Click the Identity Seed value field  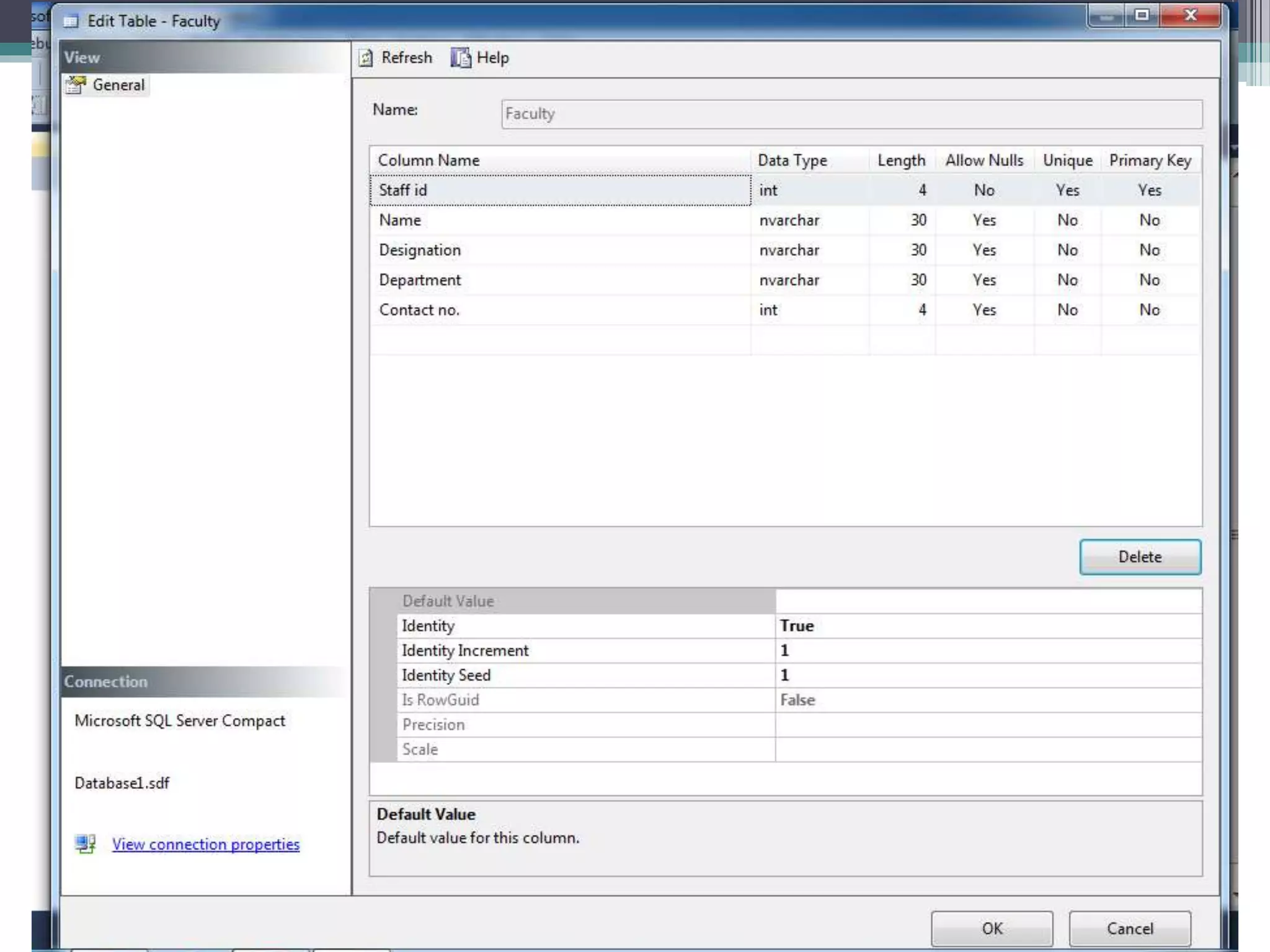(x=987, y=675)
